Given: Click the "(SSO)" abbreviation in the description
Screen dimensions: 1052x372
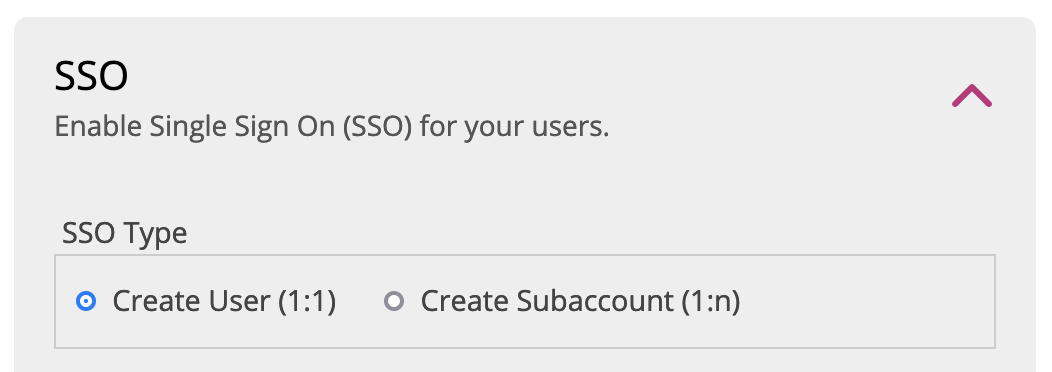Looking at the screenshot, I should (x=377, y=126).
